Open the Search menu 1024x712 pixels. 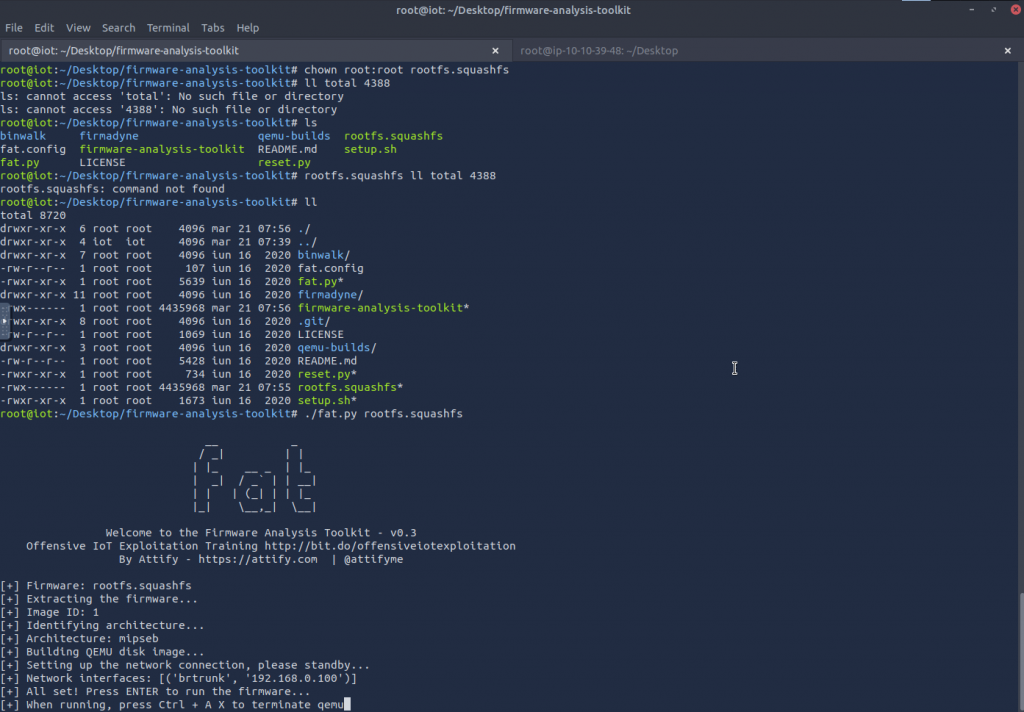[x=118, y=27]
